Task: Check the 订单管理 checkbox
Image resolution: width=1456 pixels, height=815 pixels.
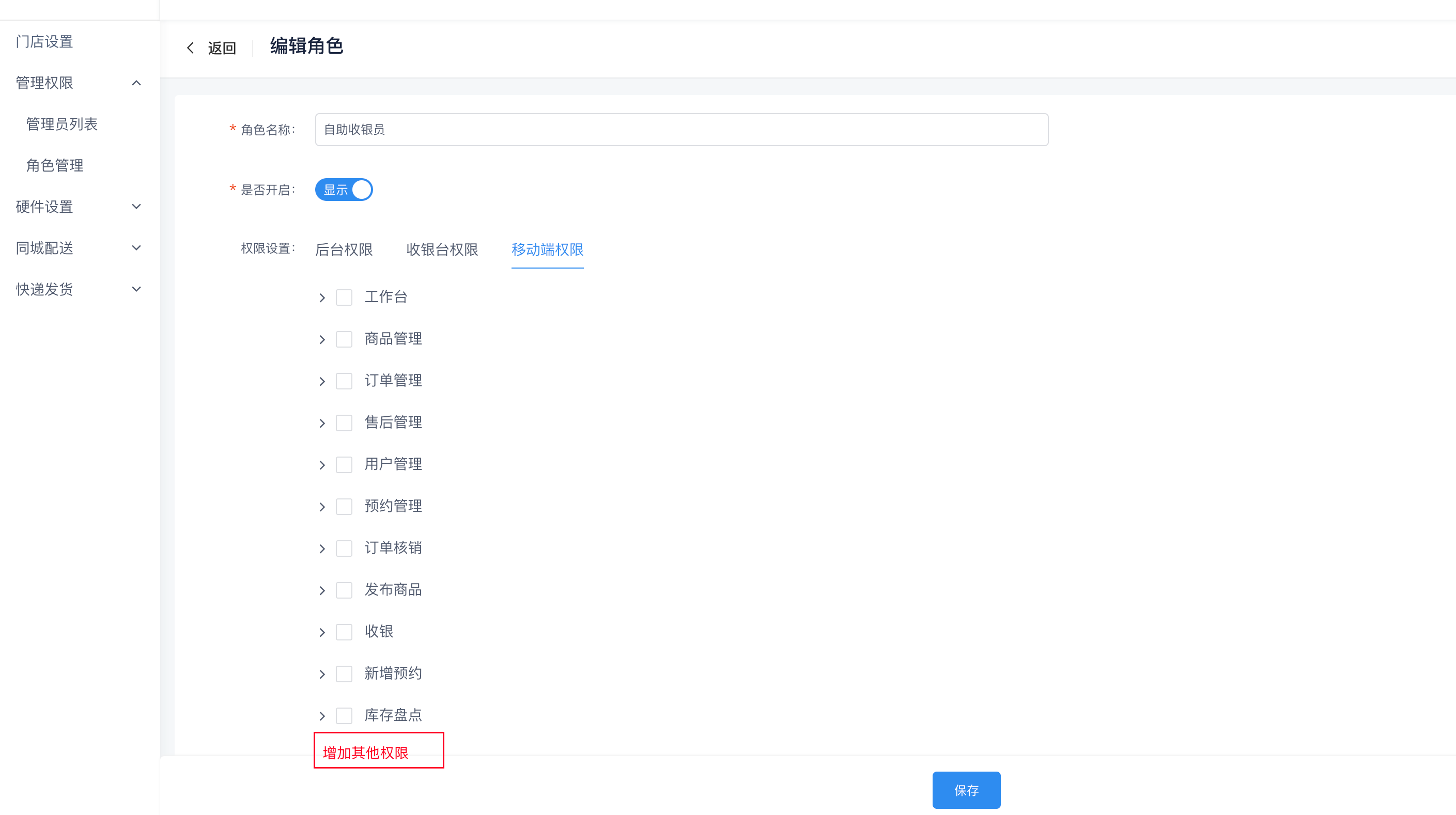Action: [344, 381]
